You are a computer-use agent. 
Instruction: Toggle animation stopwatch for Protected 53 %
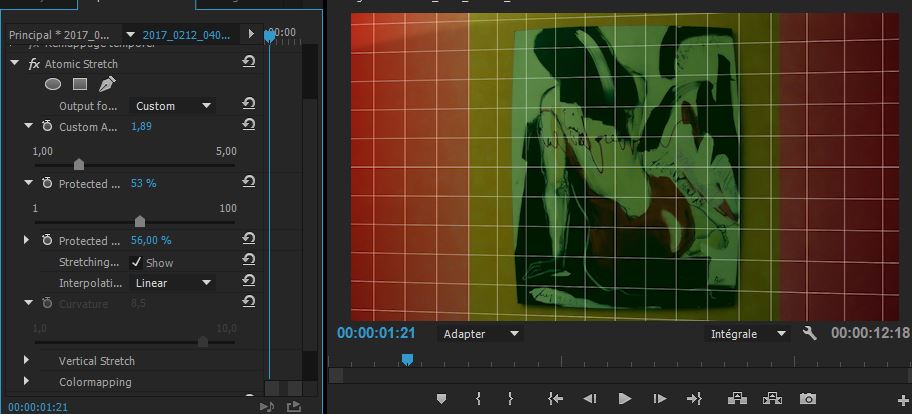click(47, 183)
